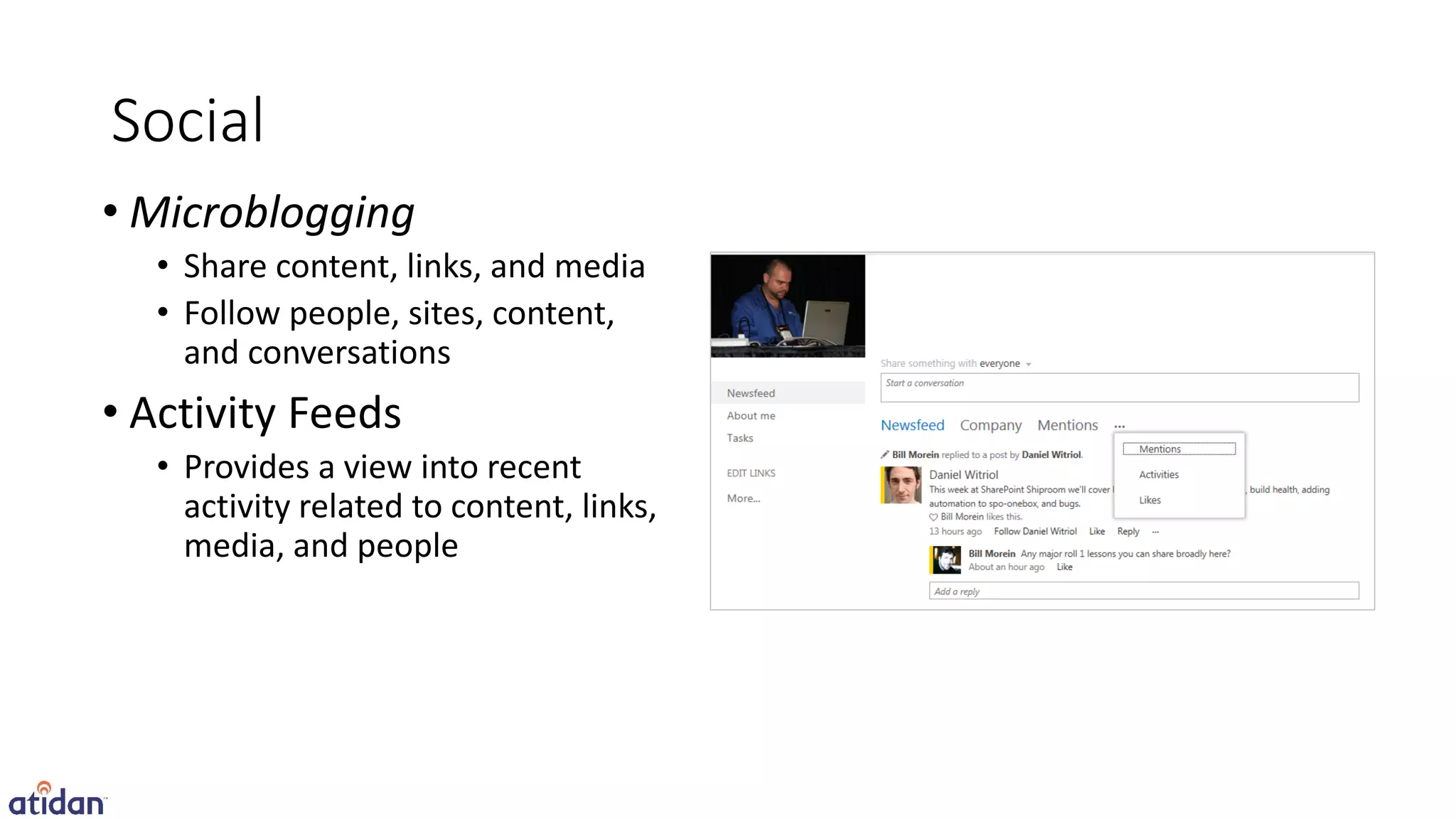1456x819 pixels.
Task: Click the atidan logo
Action: pyautogui.click(x=57, y=798)
